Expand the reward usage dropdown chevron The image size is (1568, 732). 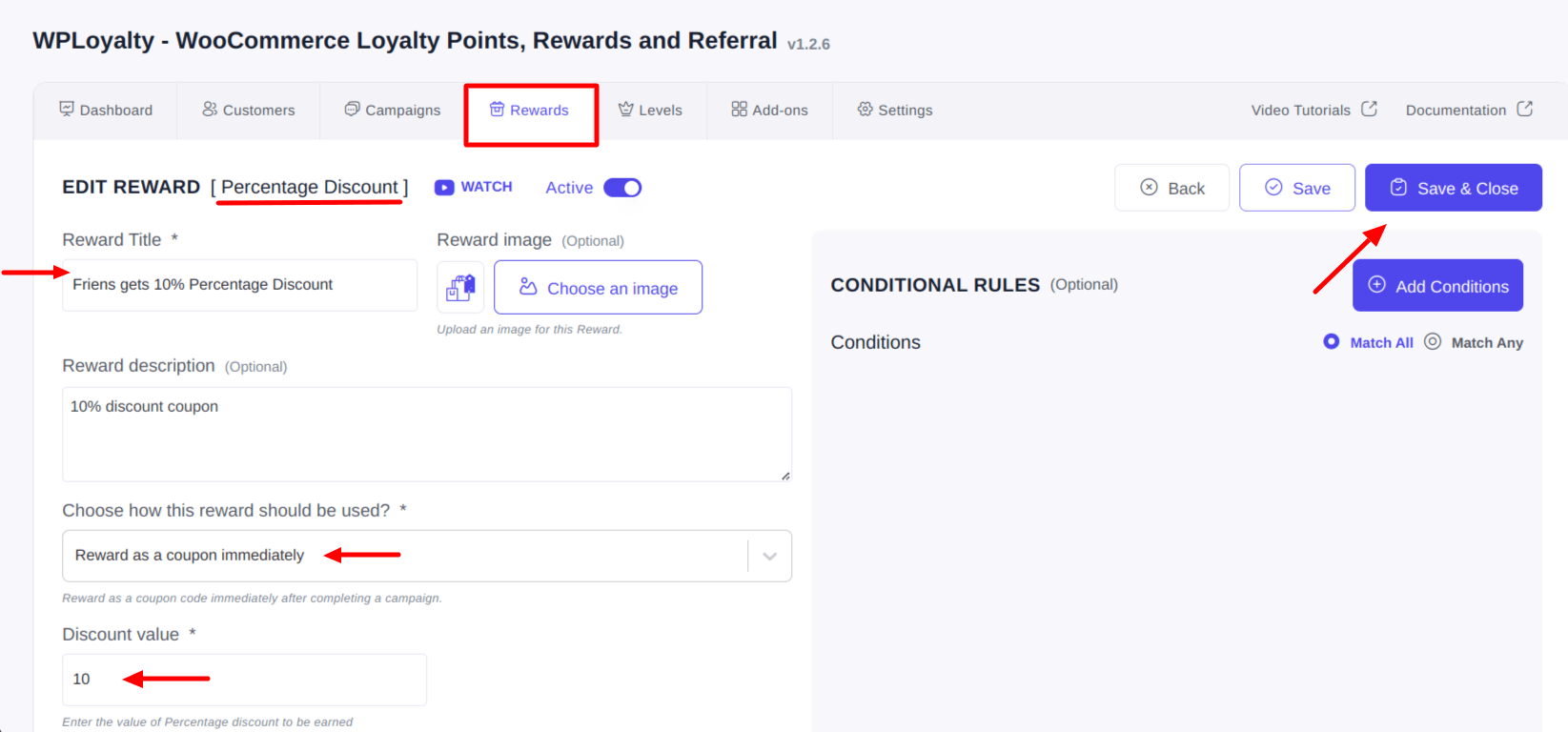[770, 556]
